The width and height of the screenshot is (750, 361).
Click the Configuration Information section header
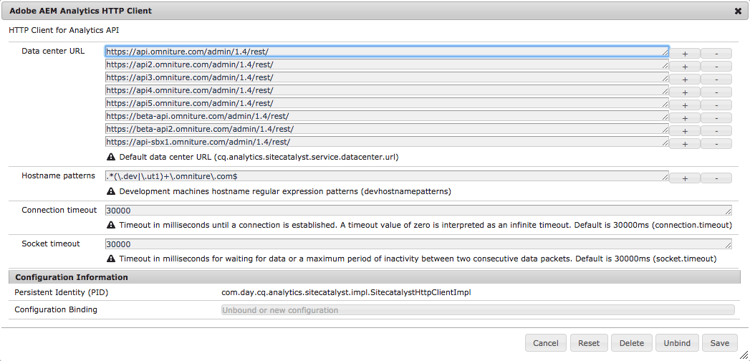(x=375, y=277)
